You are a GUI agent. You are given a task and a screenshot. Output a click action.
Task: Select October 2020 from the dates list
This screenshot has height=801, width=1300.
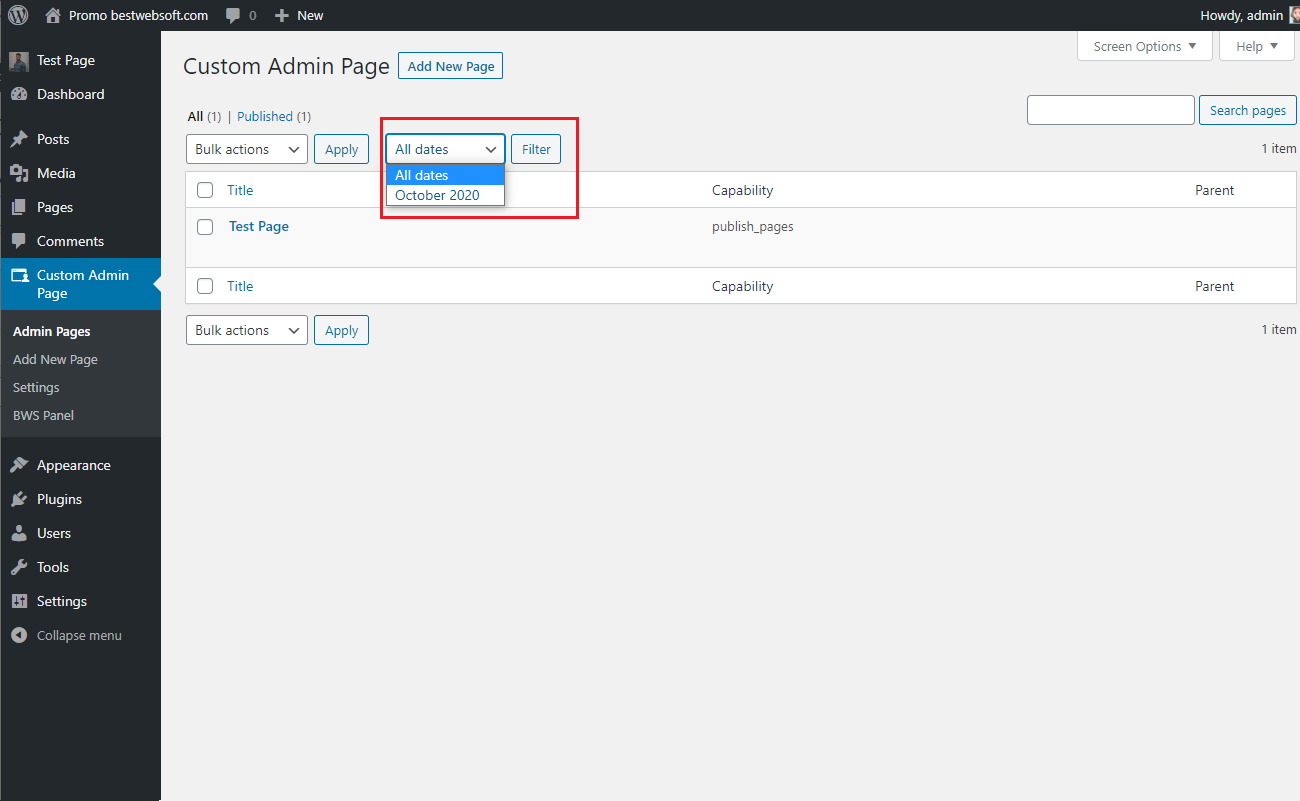[446, 195]
